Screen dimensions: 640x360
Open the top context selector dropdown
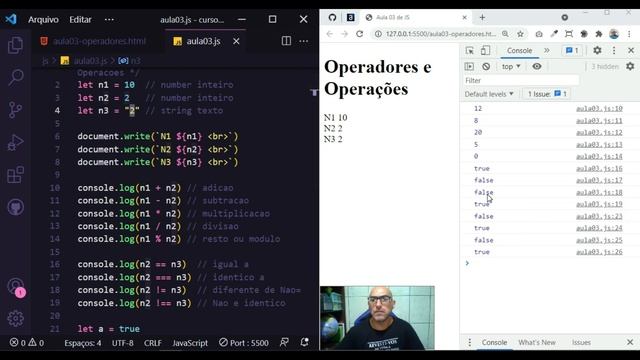pos(511,66)
